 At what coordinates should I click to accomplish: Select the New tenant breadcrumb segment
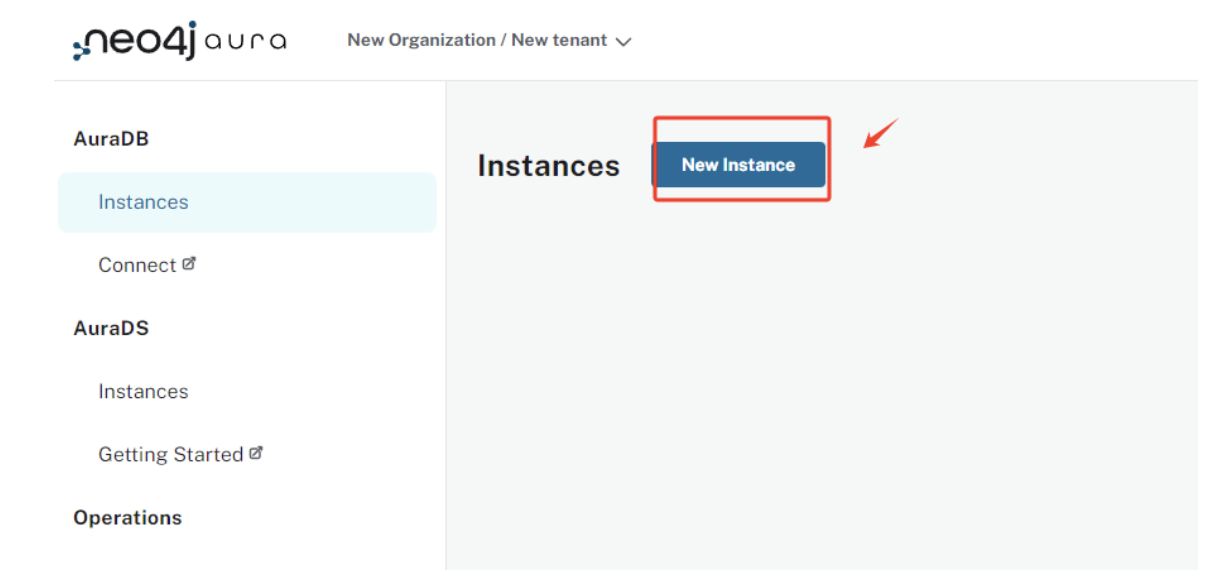[559, 41]
